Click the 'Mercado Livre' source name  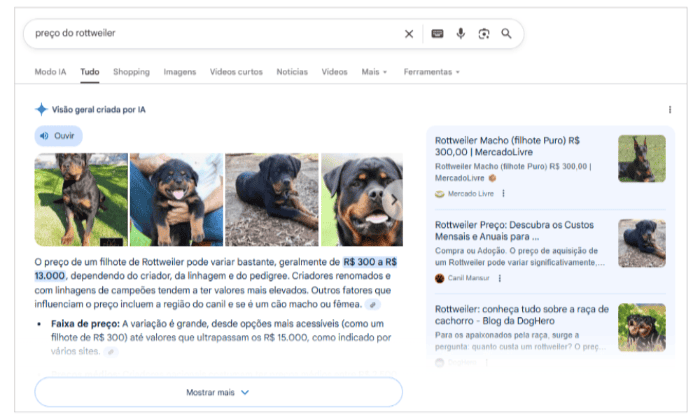(471, 194)
